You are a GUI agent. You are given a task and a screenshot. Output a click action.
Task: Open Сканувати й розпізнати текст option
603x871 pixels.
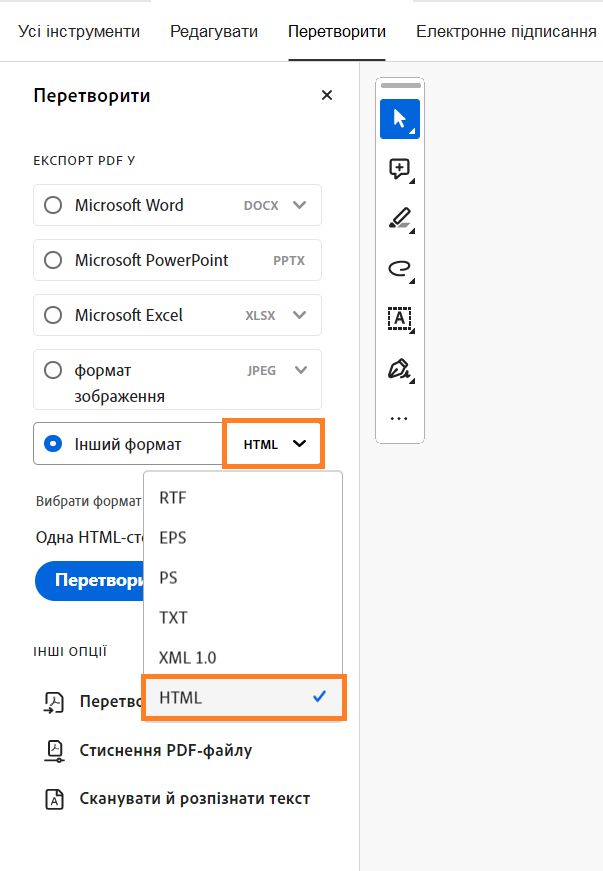[x=194, y=799]
